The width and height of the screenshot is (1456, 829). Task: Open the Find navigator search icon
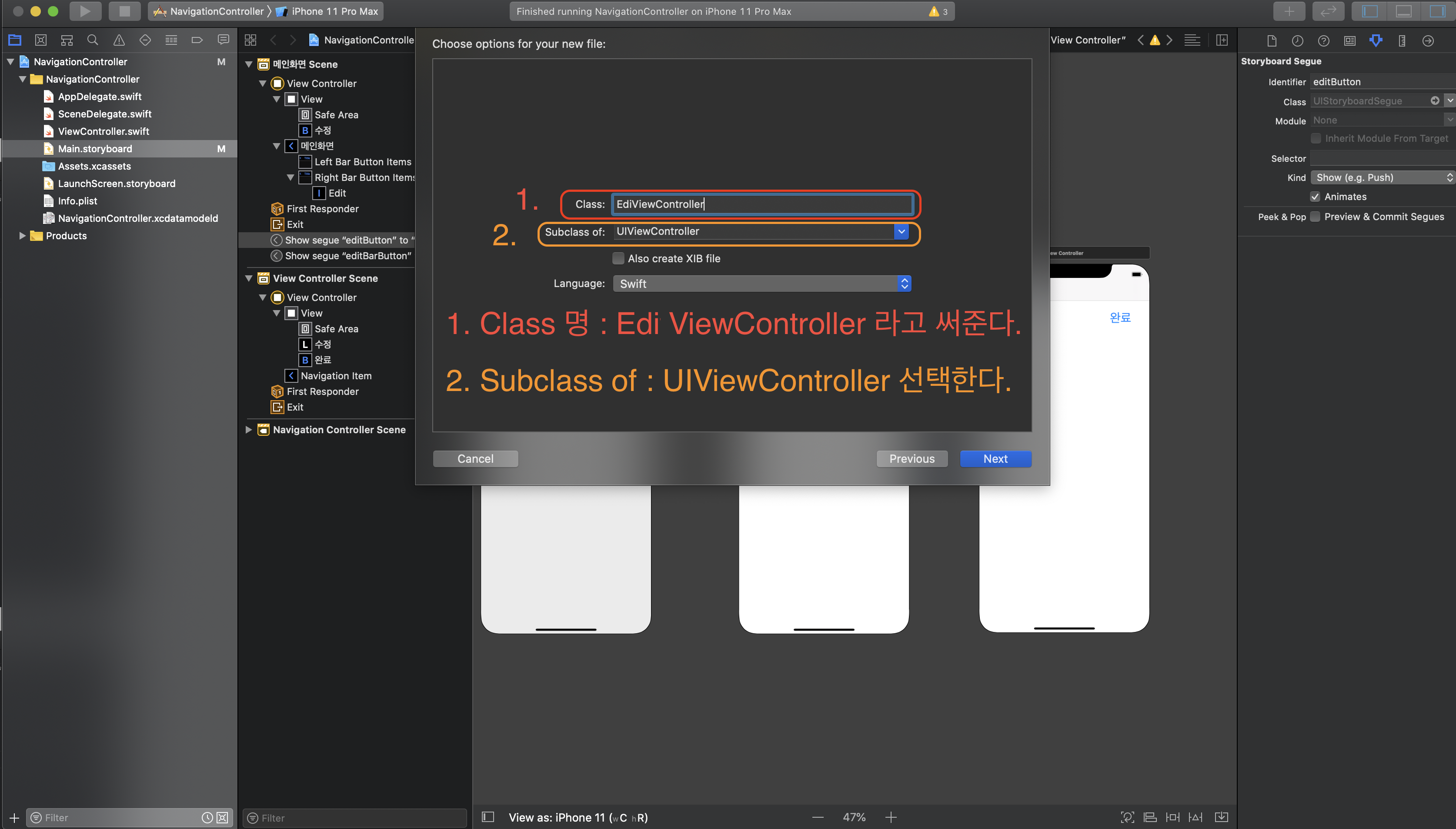pyautogui.click(x=92, y=40)
